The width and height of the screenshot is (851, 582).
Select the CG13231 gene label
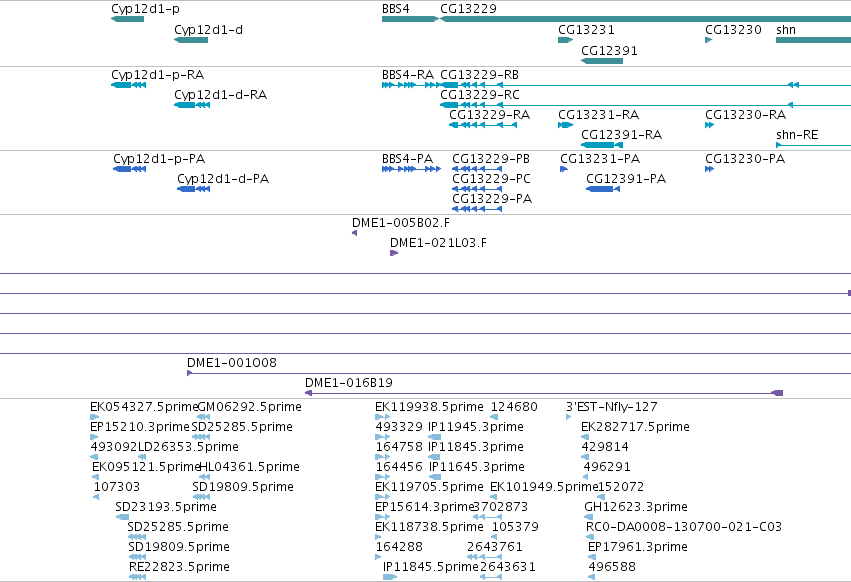point(586,30)
